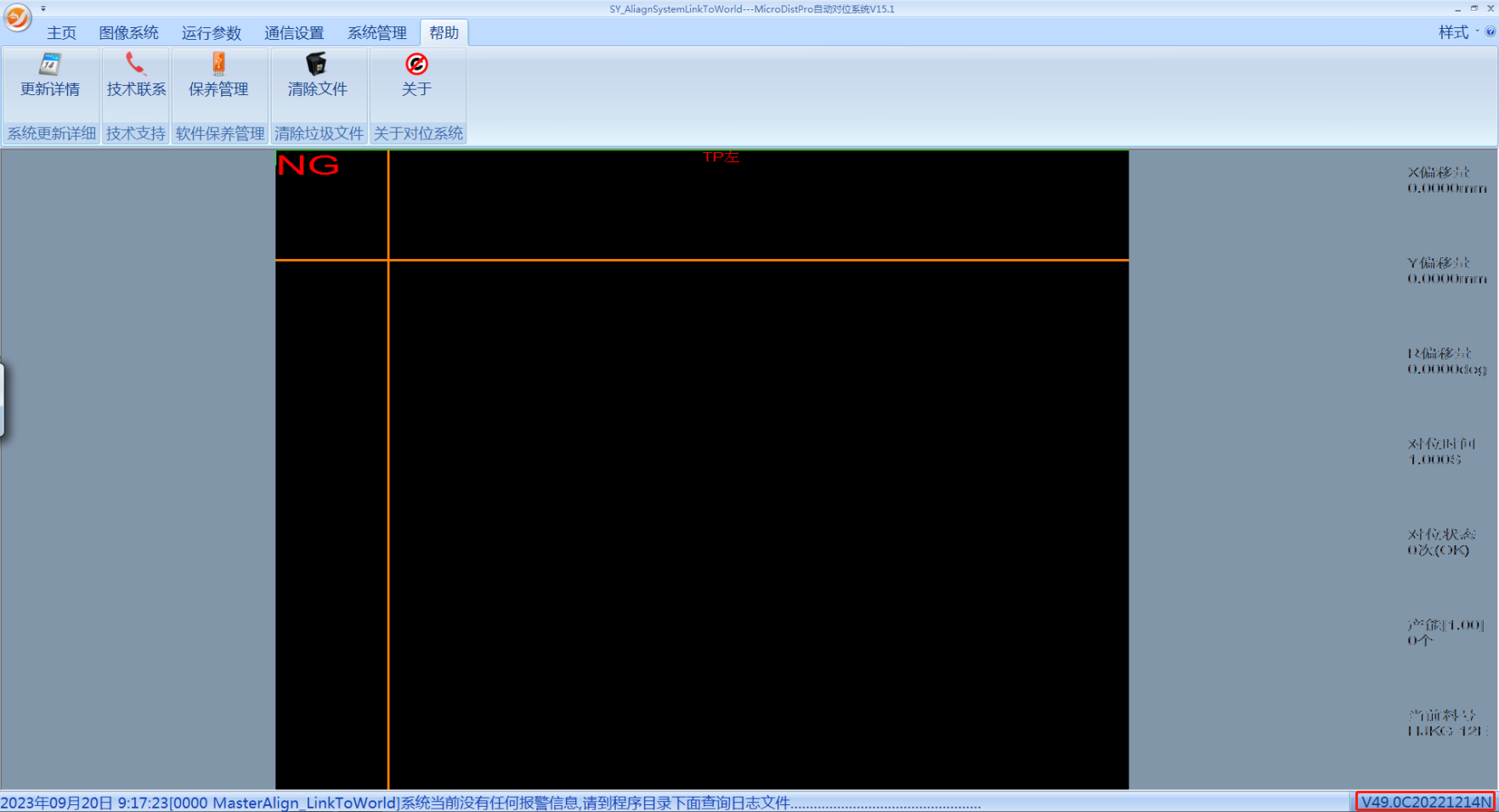Select the 通信设置 tab
This screenshot has height=812, width=1499.
[294, 33]
